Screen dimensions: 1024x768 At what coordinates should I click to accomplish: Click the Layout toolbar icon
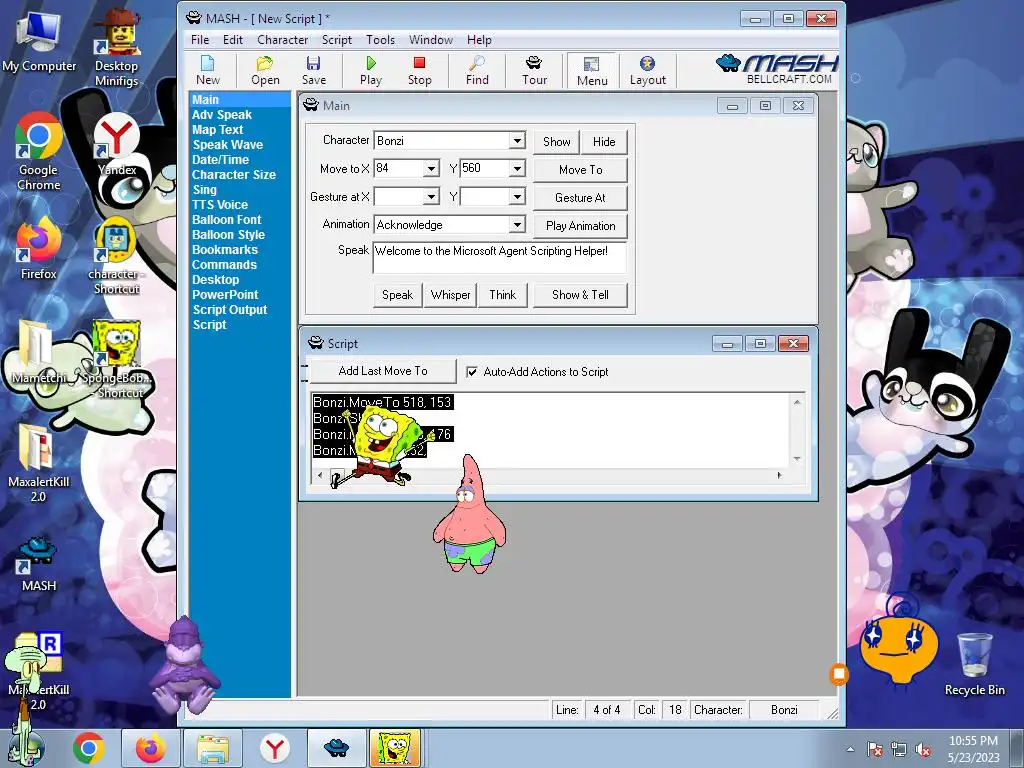click(x=647, y=71)
